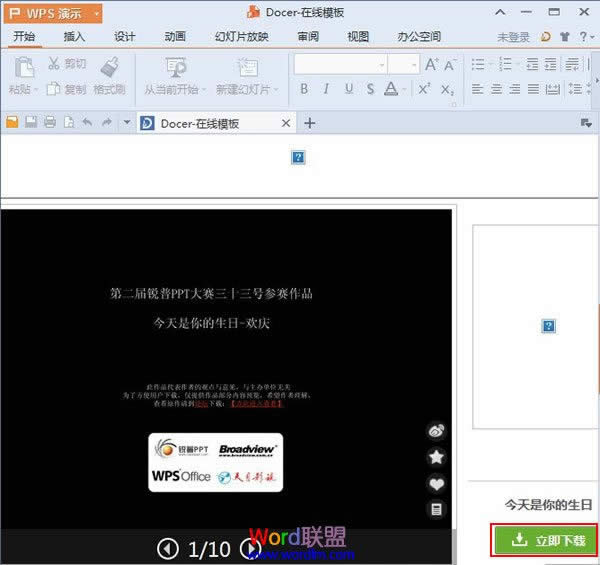Image resolution: width=600 pixels, height=565 pixels.
Task: Click the star favorite icon on preview
Action: (x=436, y=457)
